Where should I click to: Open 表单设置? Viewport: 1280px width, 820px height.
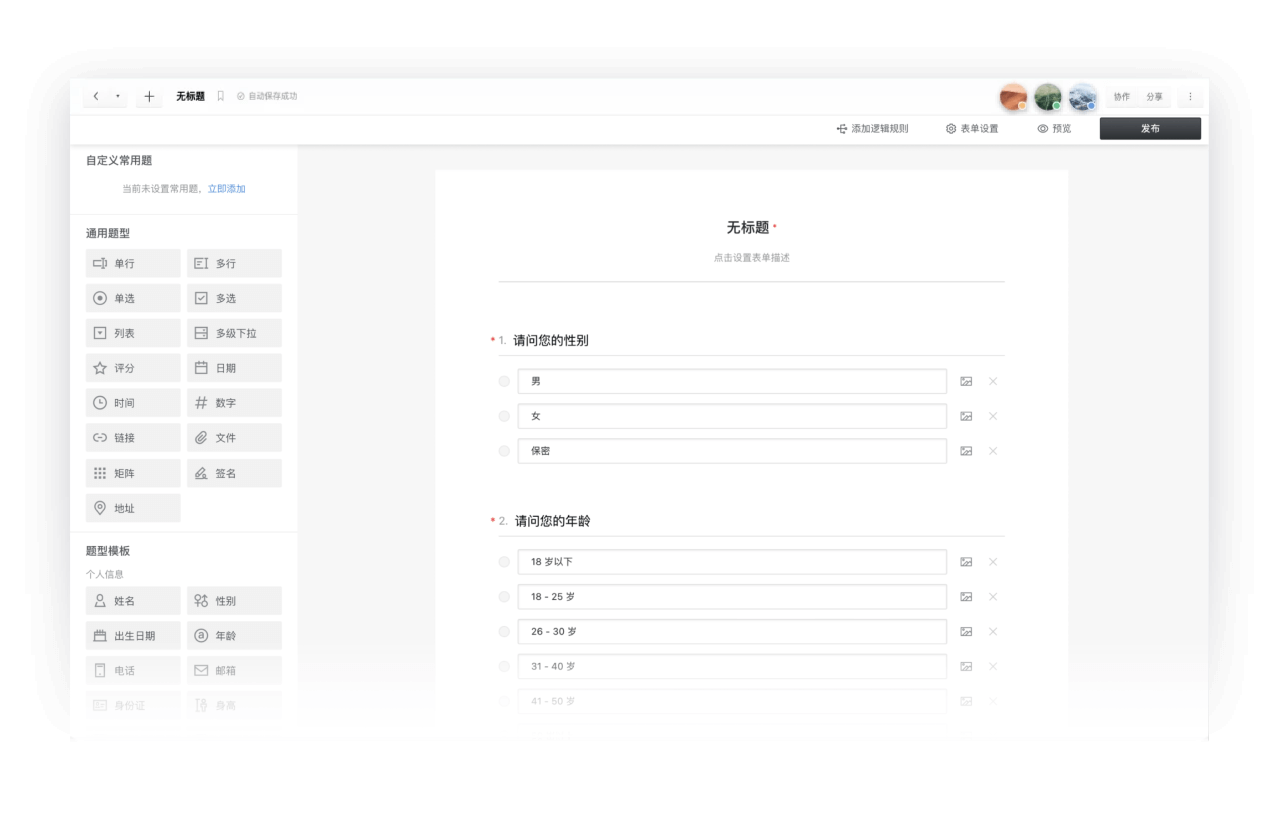[972, 129]
